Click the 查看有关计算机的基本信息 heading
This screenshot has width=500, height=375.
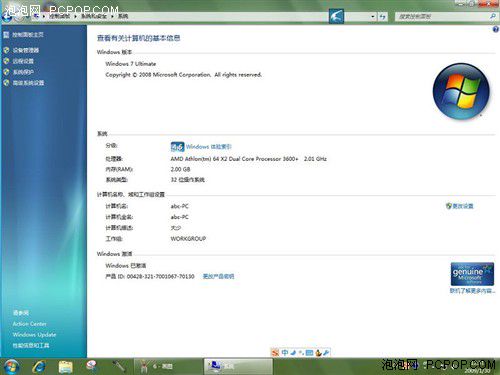pyautogui.click(x=138, y=38)
